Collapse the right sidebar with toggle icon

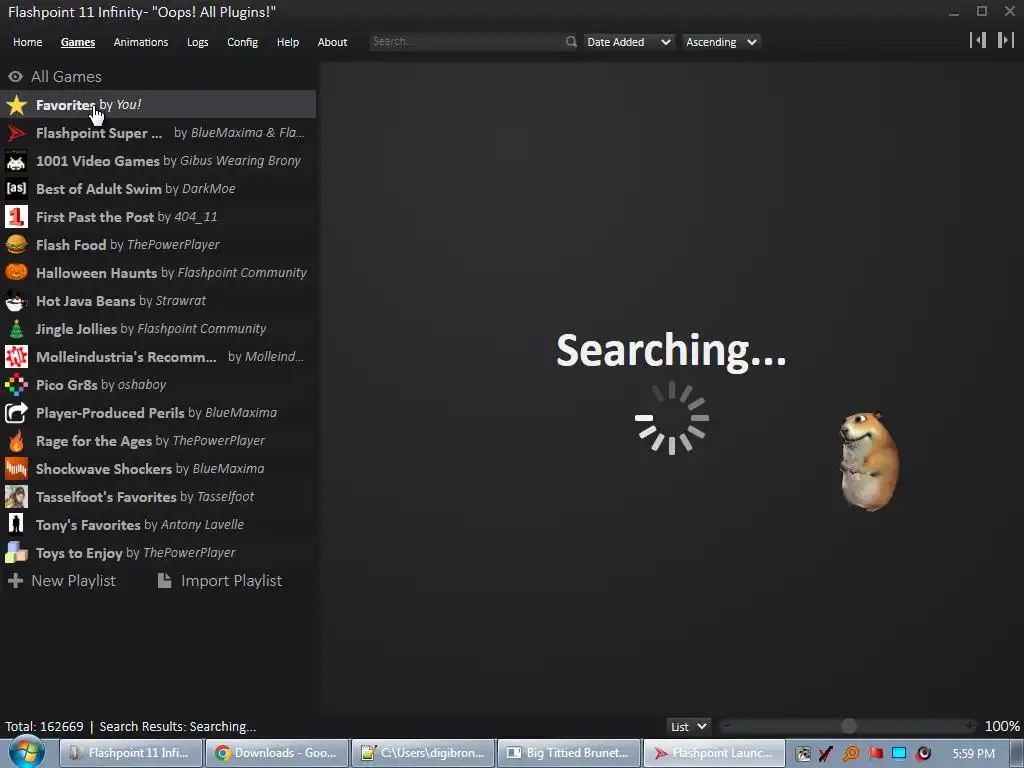pyautogui.click(x=1006, y=40)
